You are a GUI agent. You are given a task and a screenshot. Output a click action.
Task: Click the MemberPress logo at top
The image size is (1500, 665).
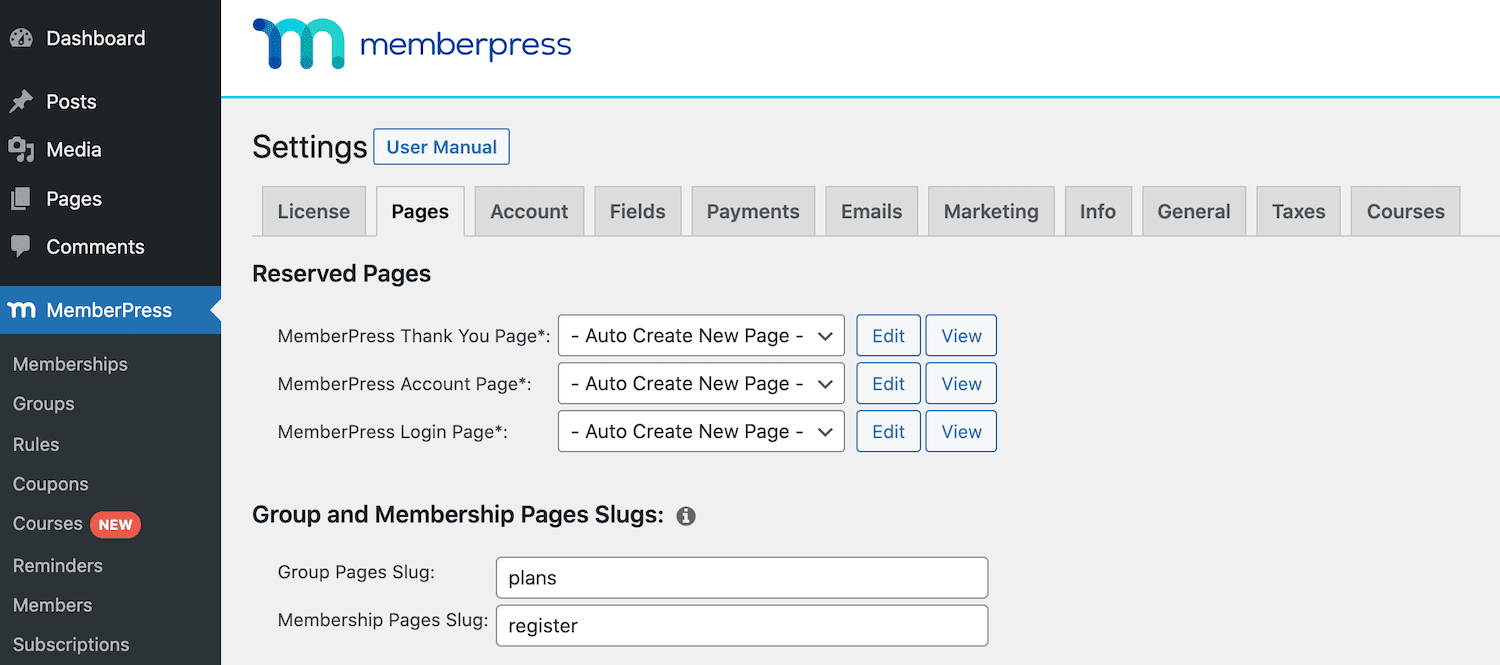(411, 45)
